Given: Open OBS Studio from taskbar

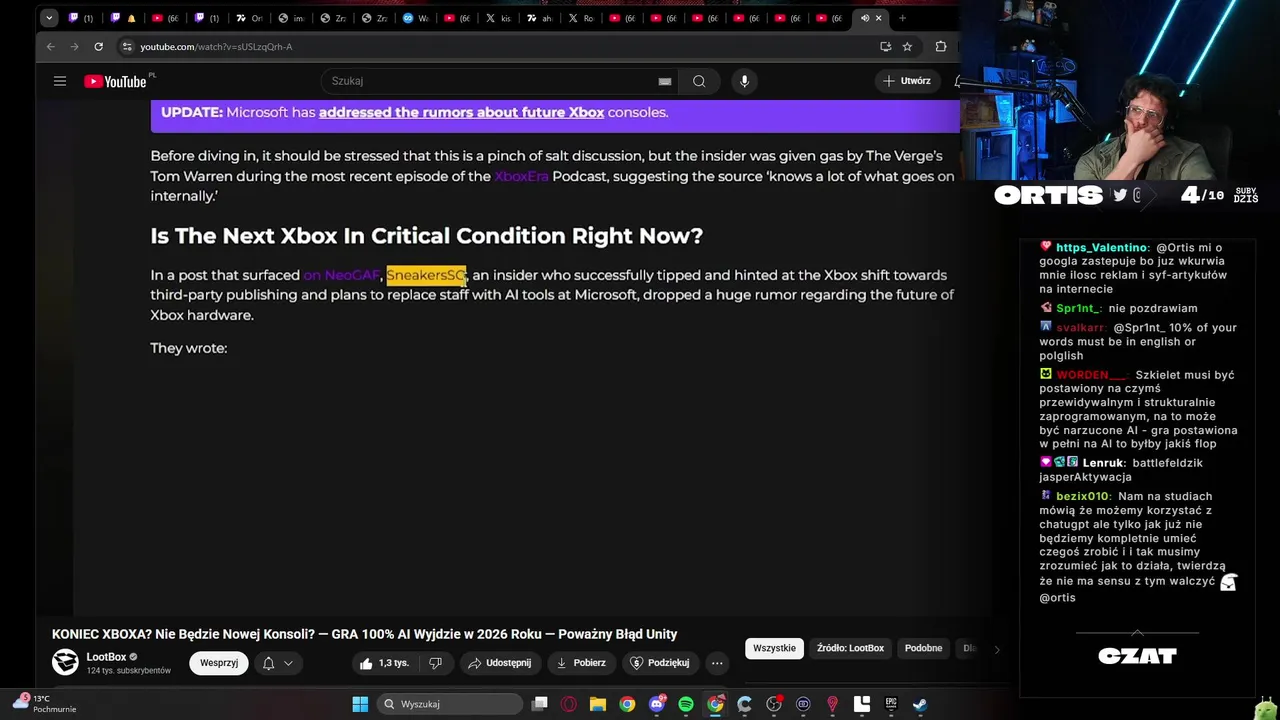Looking at the screenshot, I should click(774, 704).
